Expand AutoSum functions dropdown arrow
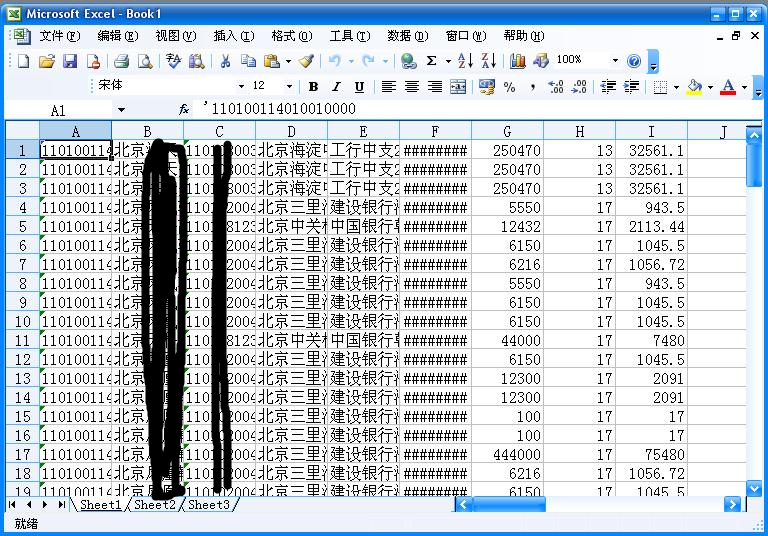Screen dimensions: 768x536 pos(448,61)
